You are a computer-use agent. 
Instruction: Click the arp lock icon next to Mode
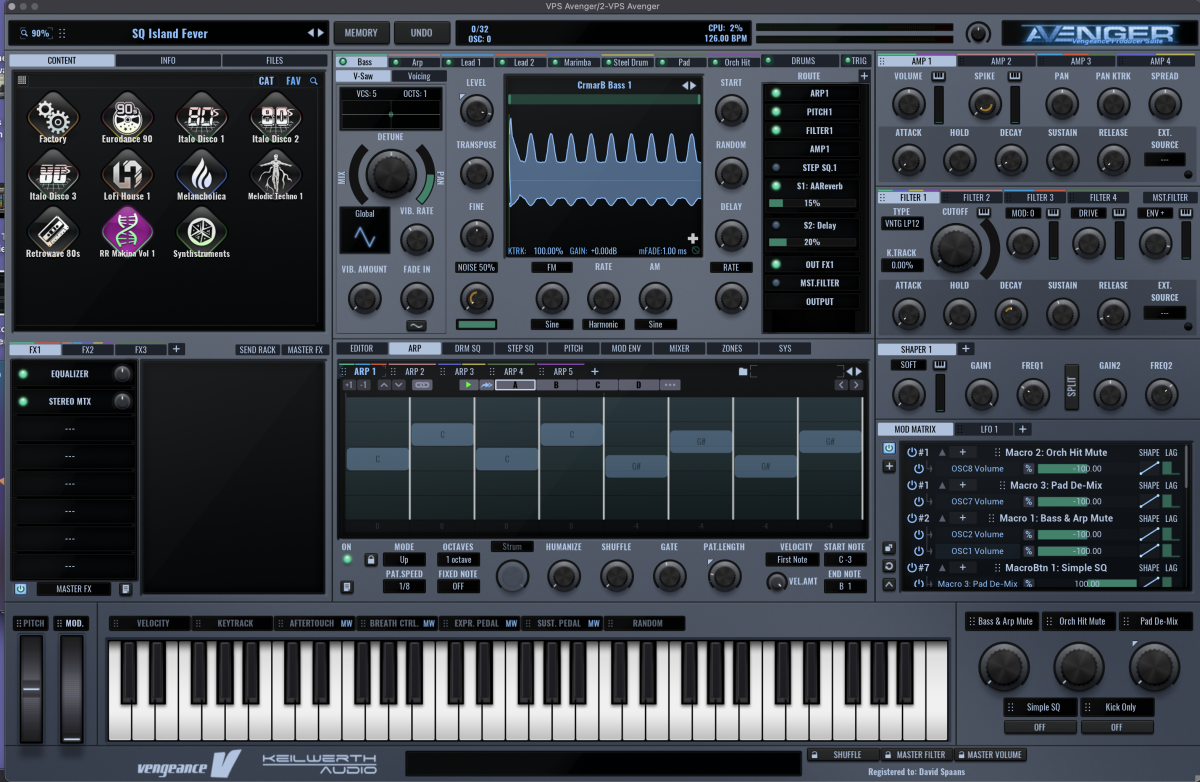pos(371,560)
